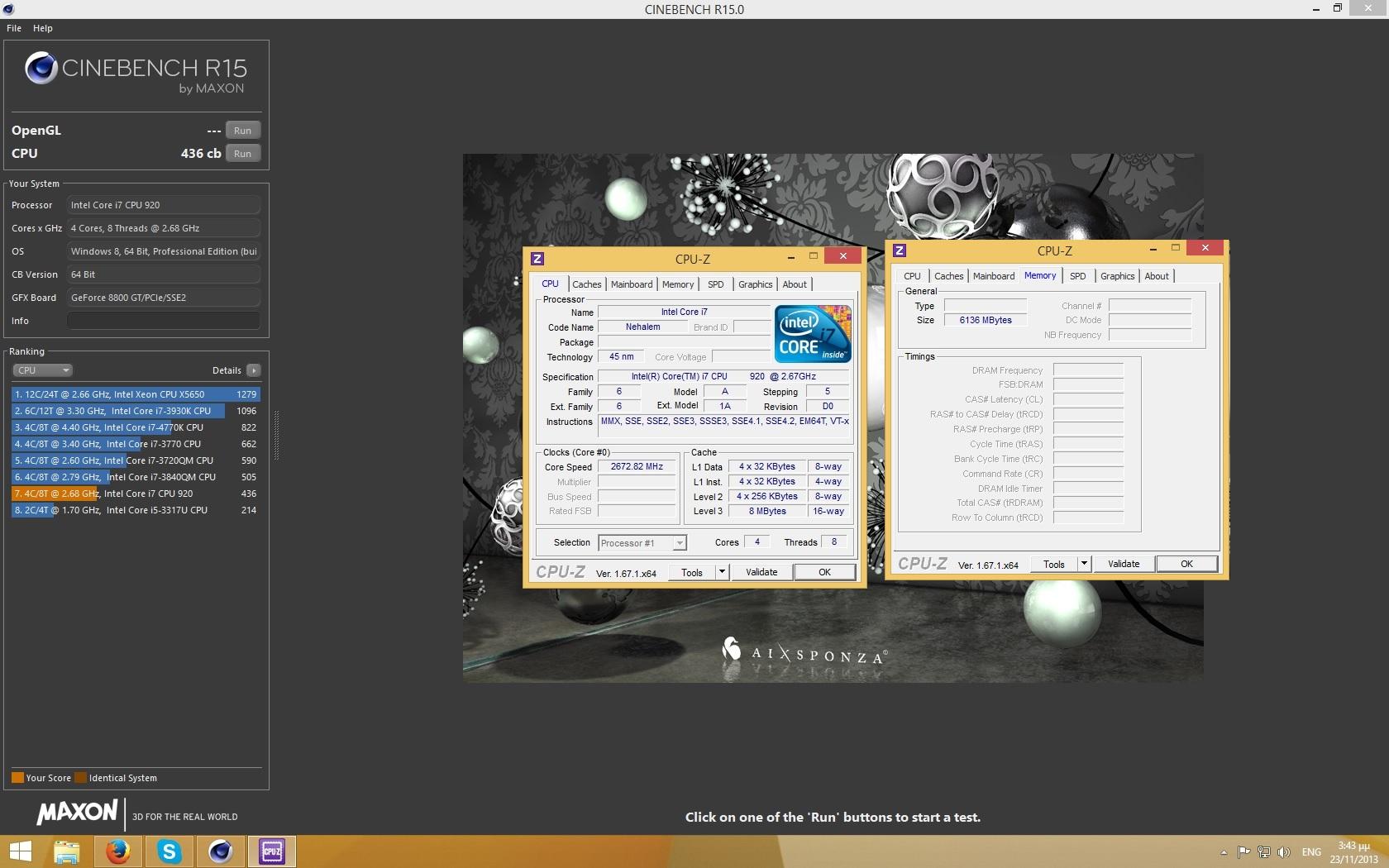Select the Core i7-3840QM ranking row
Screen dimensions: 1389x868
[x=136, y=477]
